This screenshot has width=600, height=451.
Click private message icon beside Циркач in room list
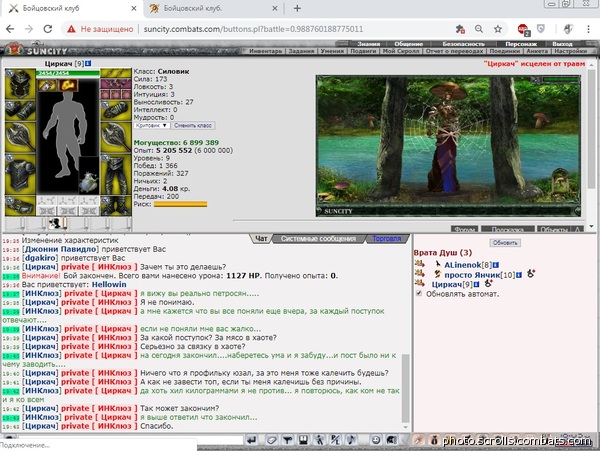[420, 283]
